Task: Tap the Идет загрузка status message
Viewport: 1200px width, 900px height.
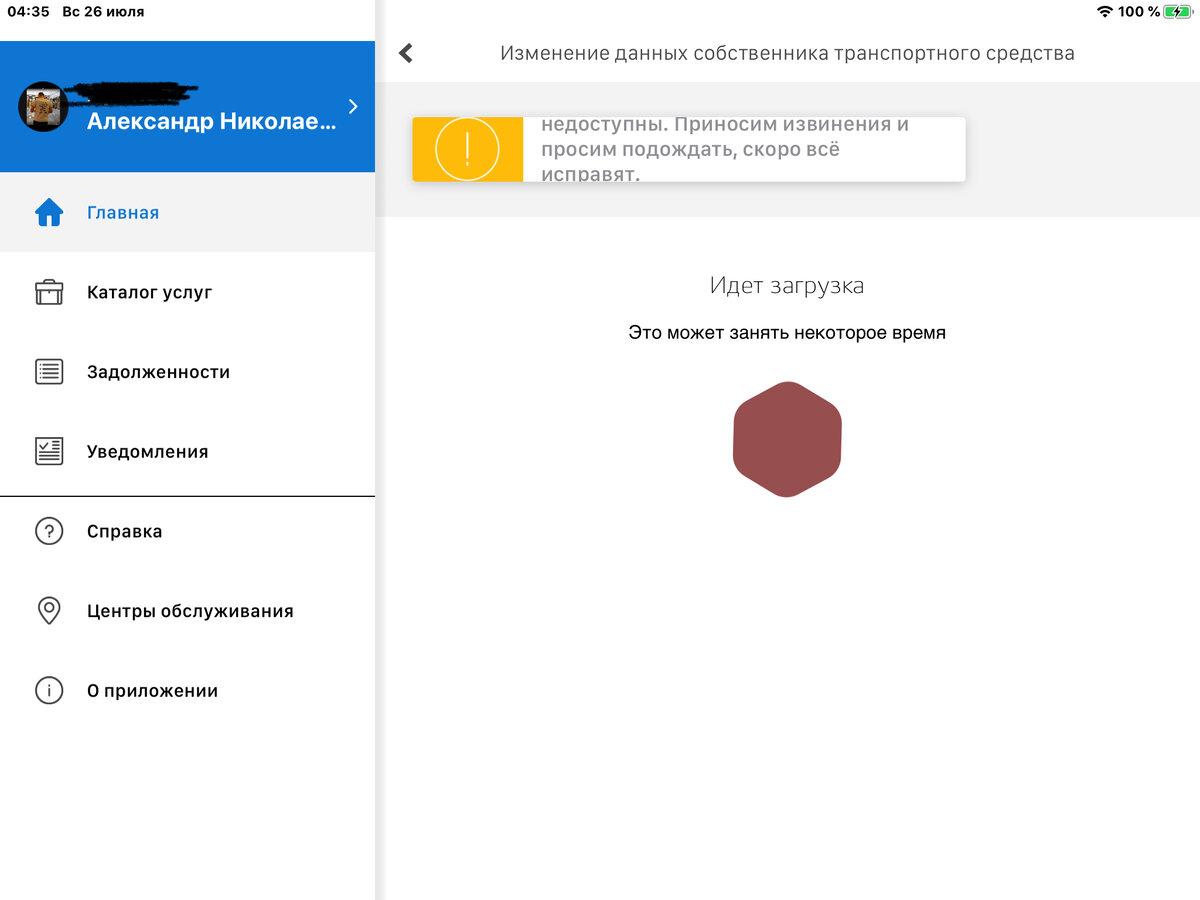Action: pyautogui.click(x=787, y=285)
